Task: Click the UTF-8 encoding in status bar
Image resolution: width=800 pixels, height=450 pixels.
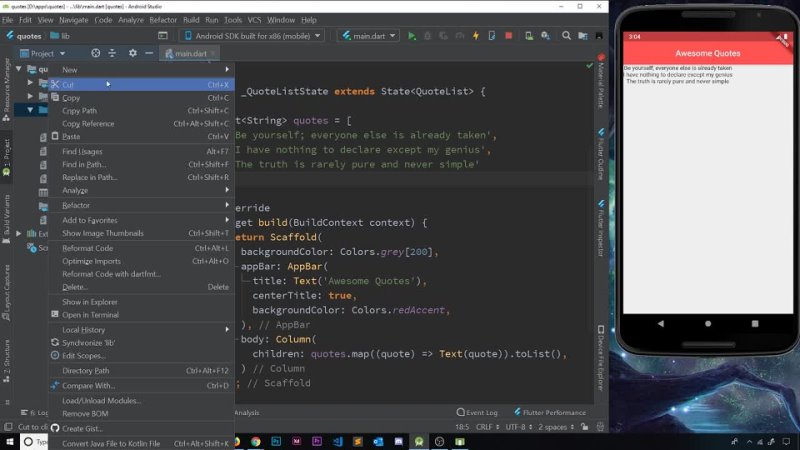Action: [x=518, y=427]
